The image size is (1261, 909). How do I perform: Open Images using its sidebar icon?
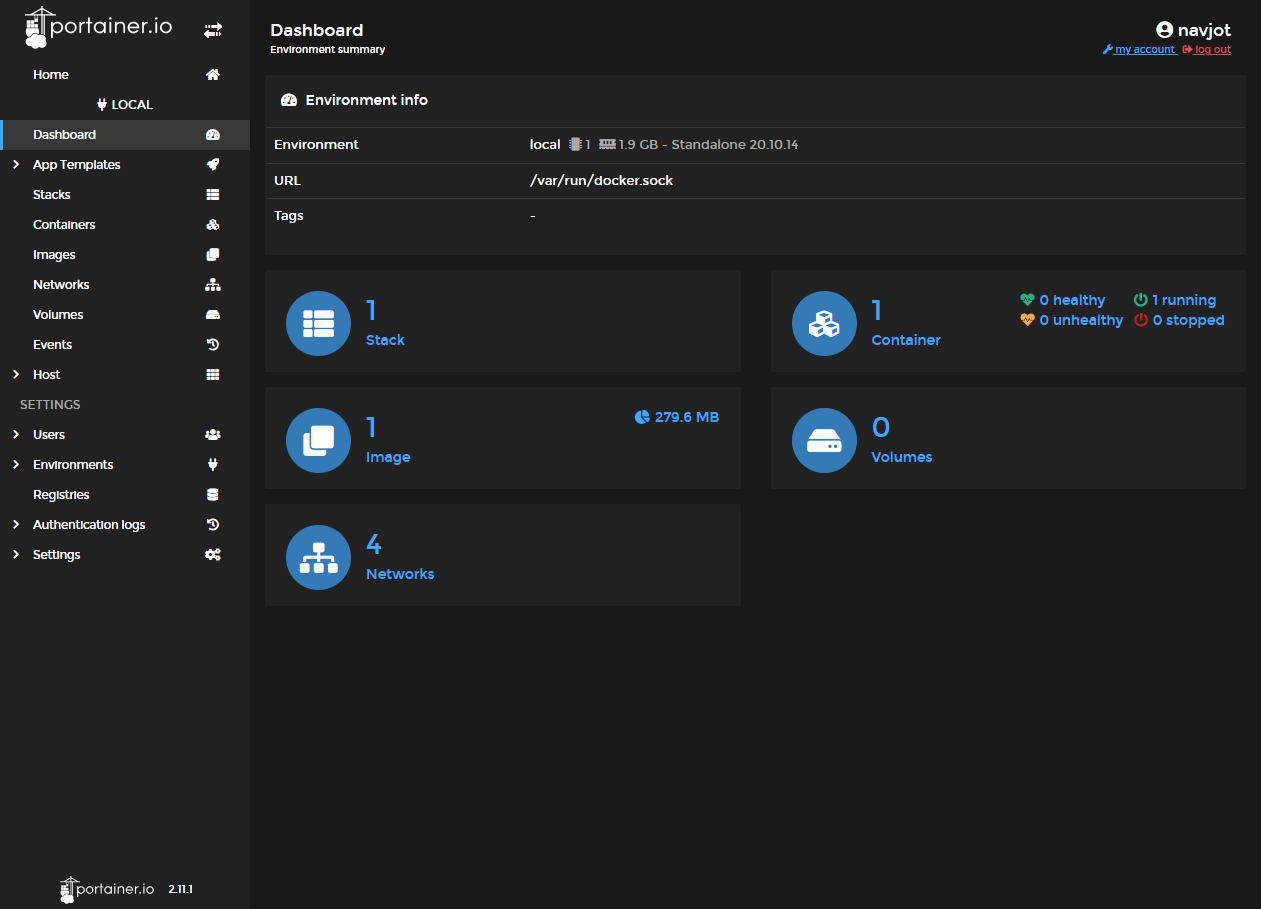pyautogui.click(x=212, y=254)
